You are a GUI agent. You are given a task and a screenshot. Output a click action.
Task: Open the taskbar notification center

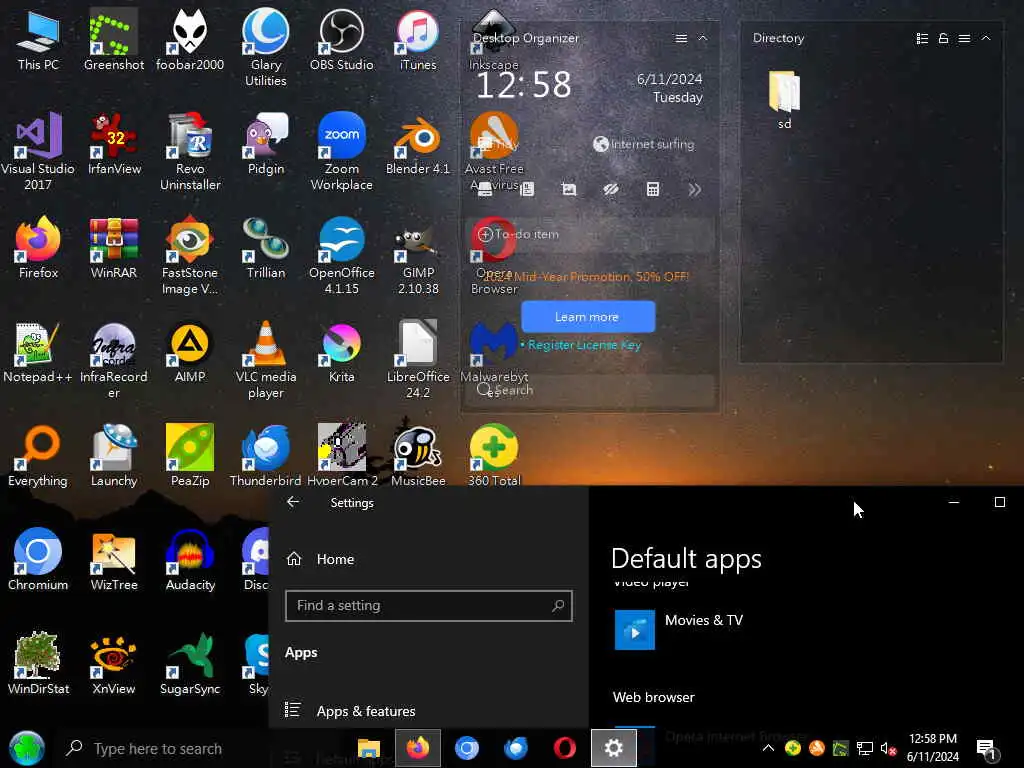(x=985, y=749)
